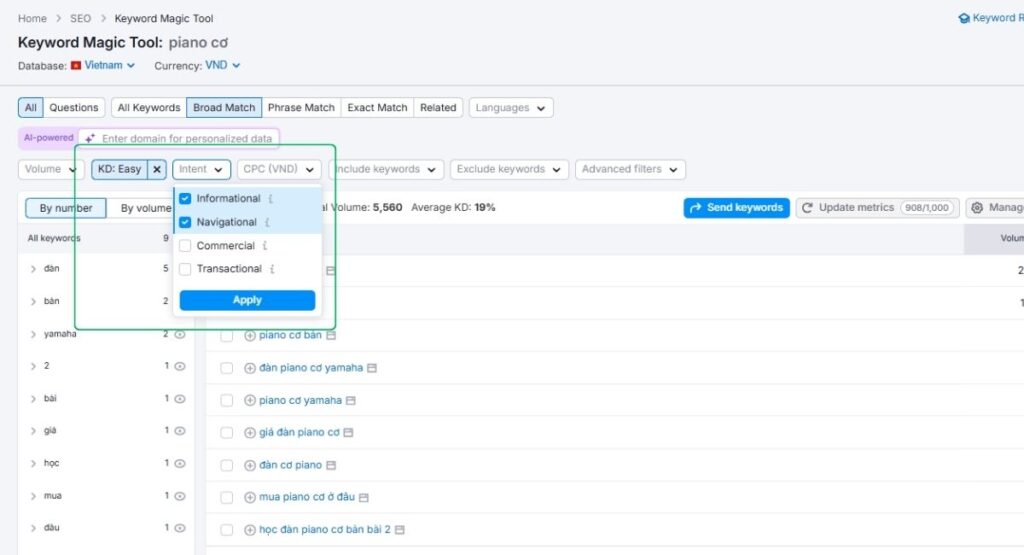Uncheck the Informational intent checkbox
The image size is (1024, 555).
(185, 198)
